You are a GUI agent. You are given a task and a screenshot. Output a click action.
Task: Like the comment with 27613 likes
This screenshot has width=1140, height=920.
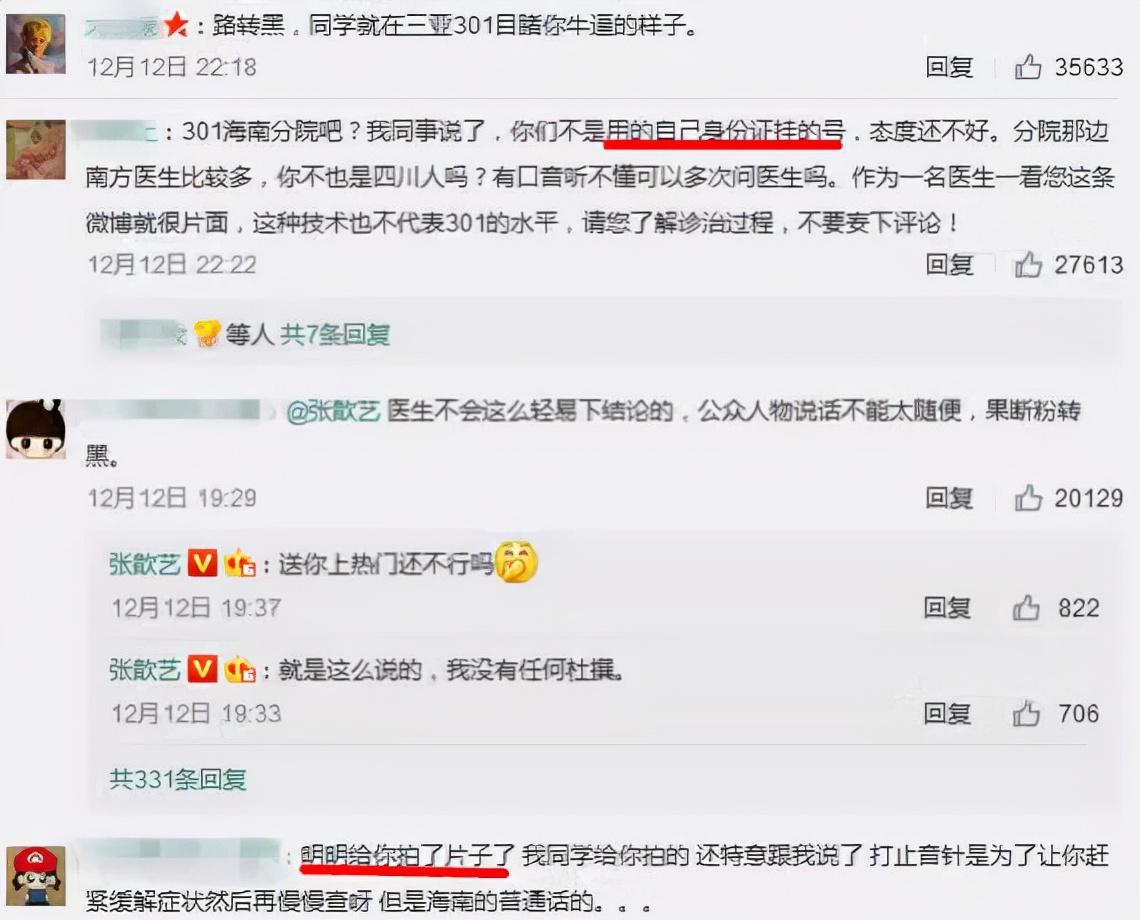[1028, 265]
